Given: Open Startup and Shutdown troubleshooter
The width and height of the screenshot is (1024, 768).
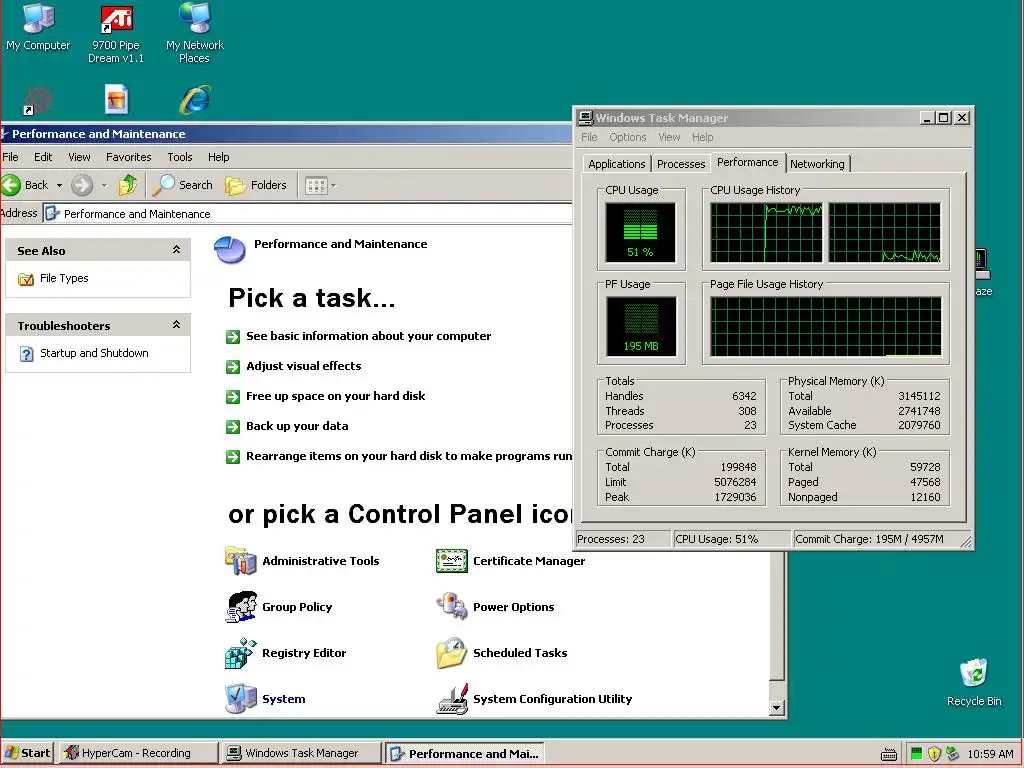Looking at the screenshot, I should (84, 353).
